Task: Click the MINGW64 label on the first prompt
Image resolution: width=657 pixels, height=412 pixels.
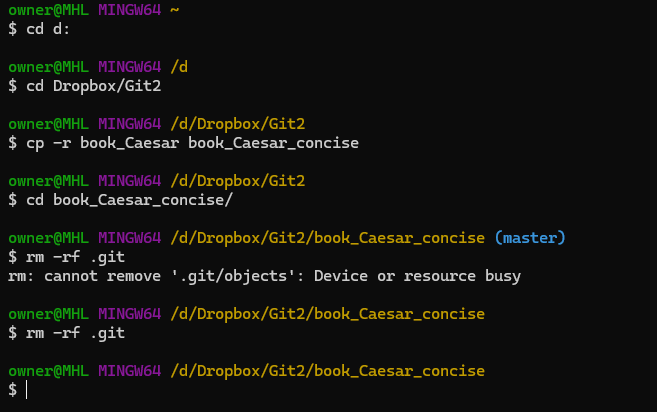Action: point(129,10)
